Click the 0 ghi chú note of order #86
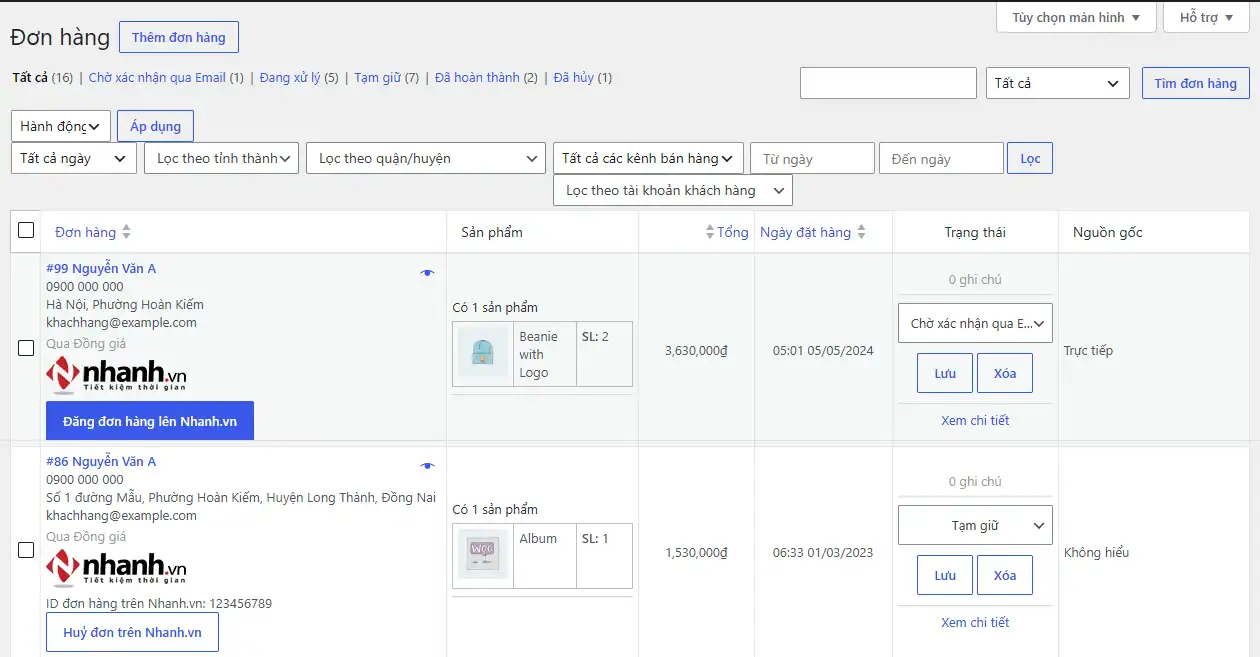Screen dimensions: 1260x657 pos(975,482)
